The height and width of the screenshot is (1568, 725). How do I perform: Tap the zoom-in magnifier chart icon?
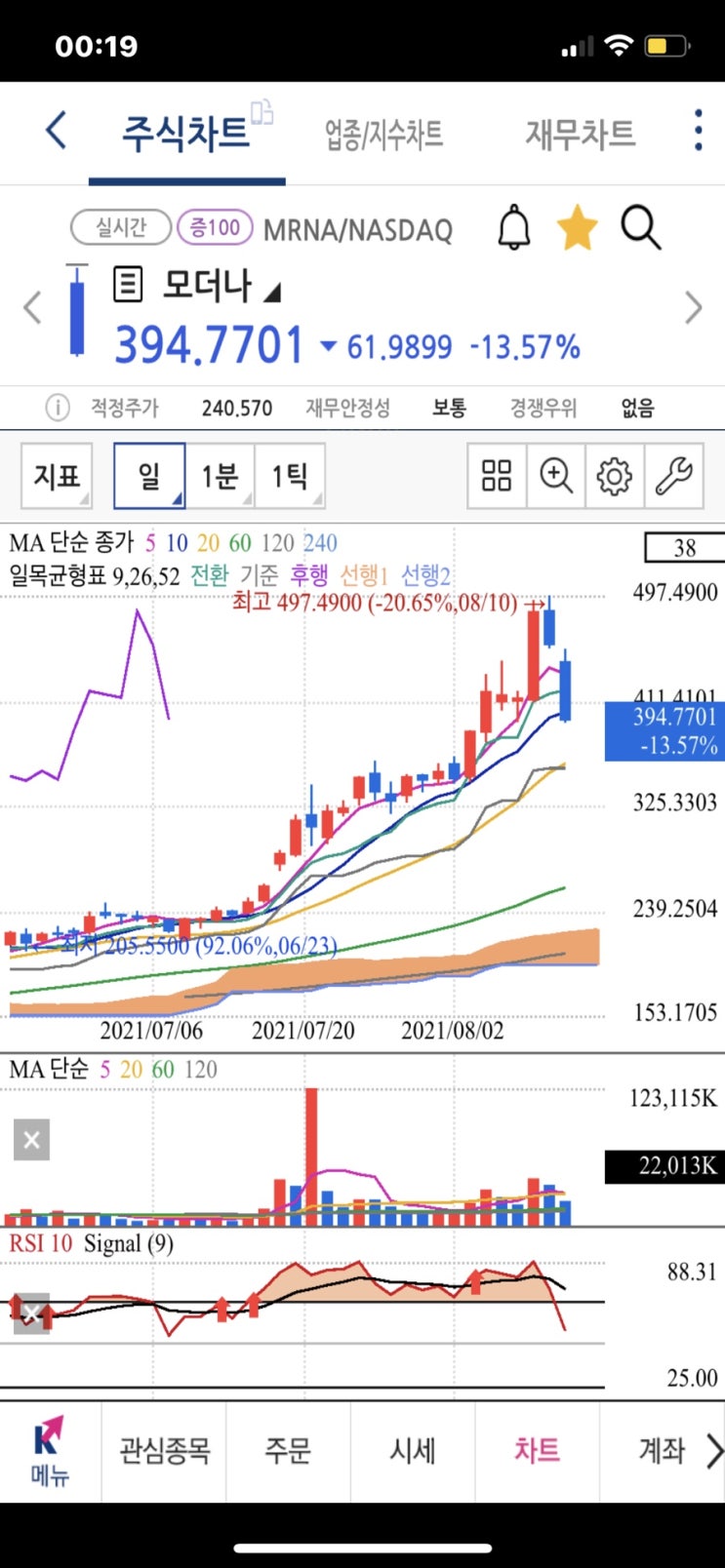556,476
